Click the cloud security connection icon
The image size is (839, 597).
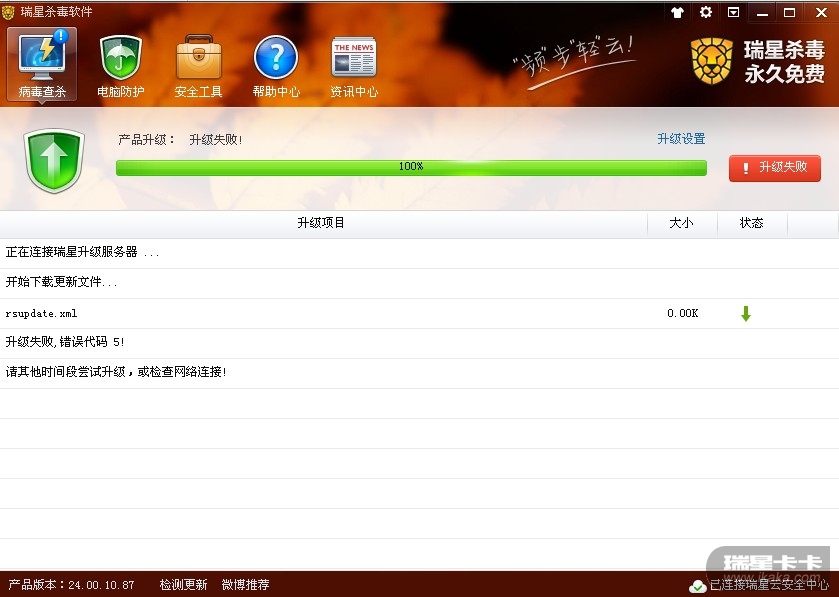click(x=697, y=587)
